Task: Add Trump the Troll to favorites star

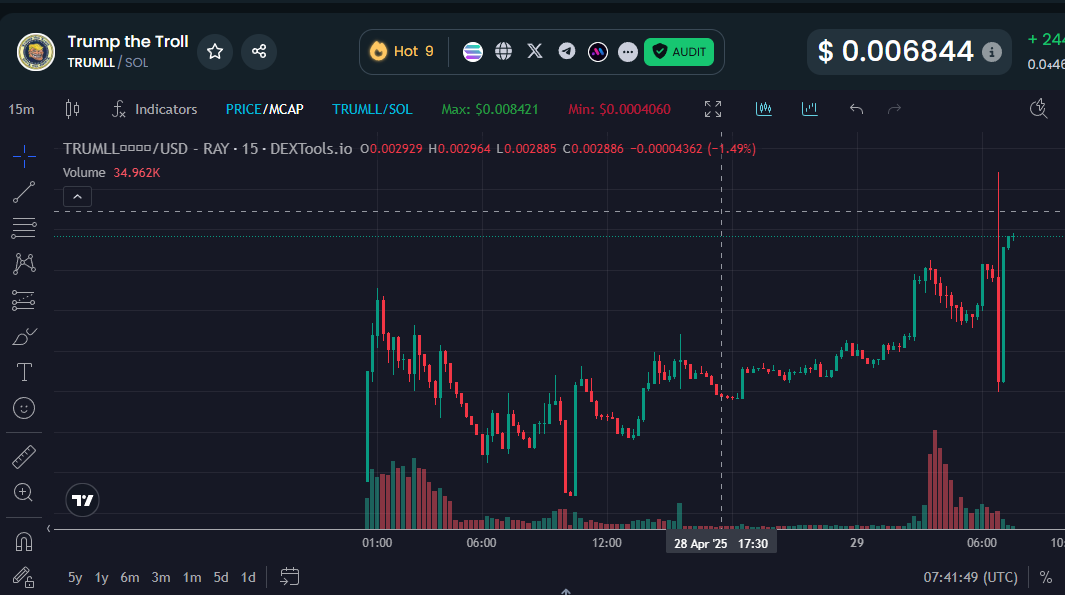Action: coord(215,52)
